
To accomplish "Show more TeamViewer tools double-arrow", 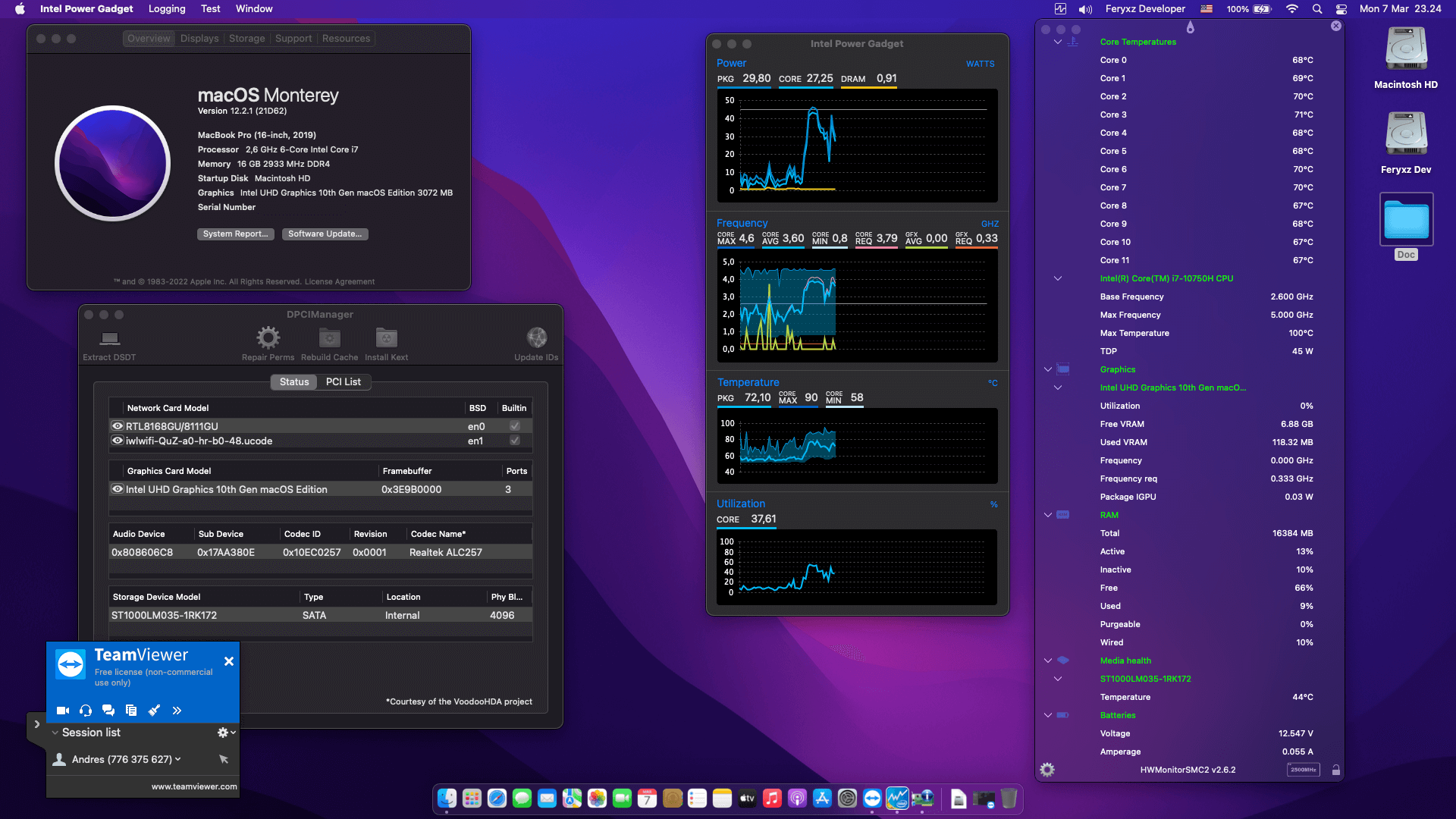I will [177, 711].
